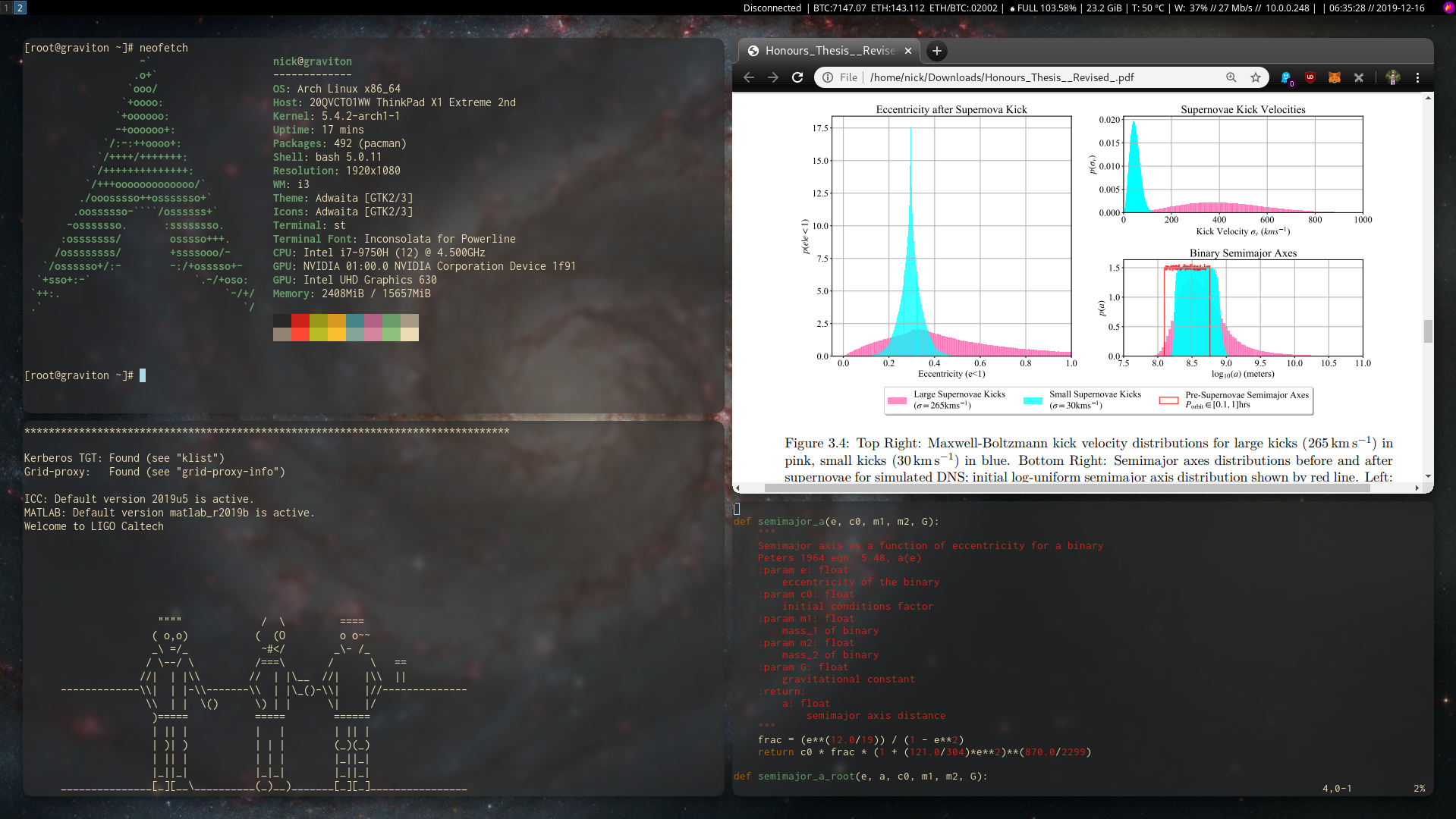
Task: Click the 06:35:28 clock in status bar
Action: click(1348, 8)
